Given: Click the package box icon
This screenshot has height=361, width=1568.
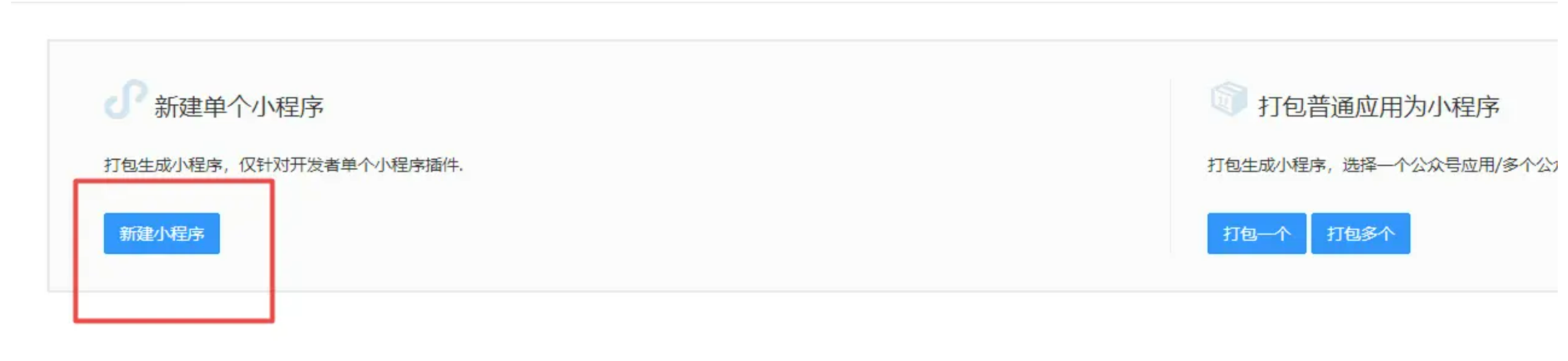Looking at the screenshot, I should (x=1228, y=99).
